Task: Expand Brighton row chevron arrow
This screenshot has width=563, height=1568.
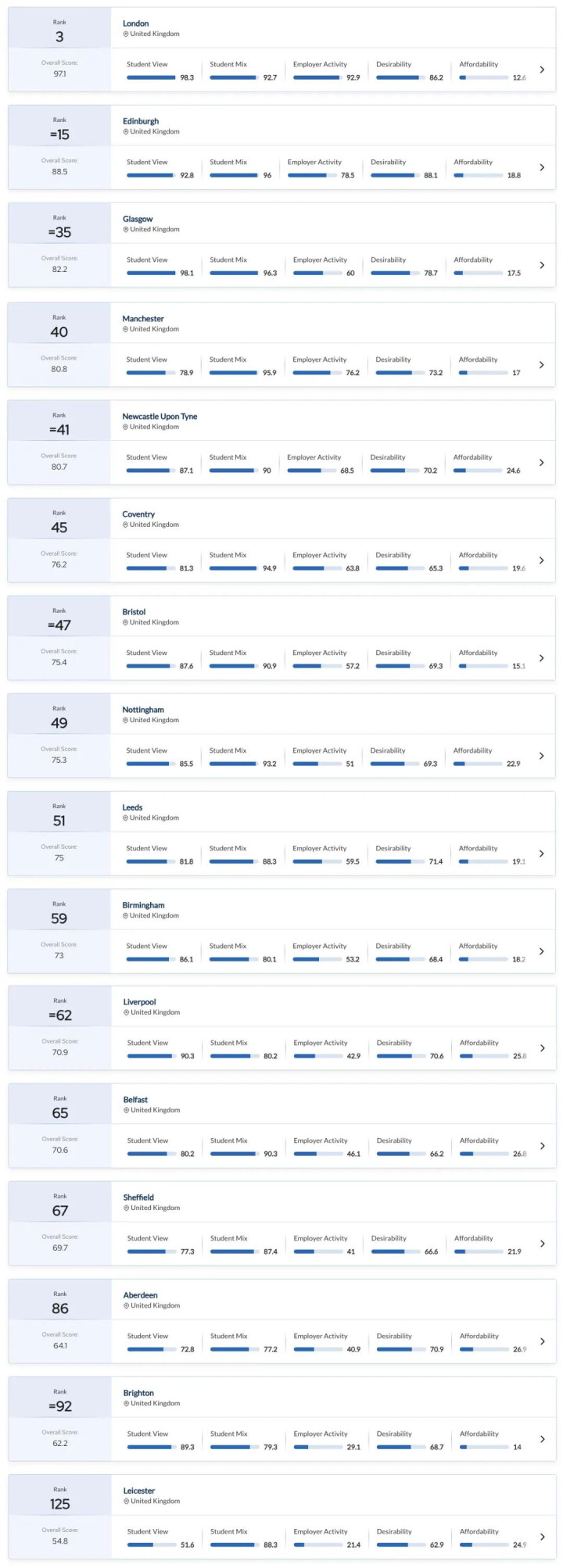Action: [x=543, y=1439]
